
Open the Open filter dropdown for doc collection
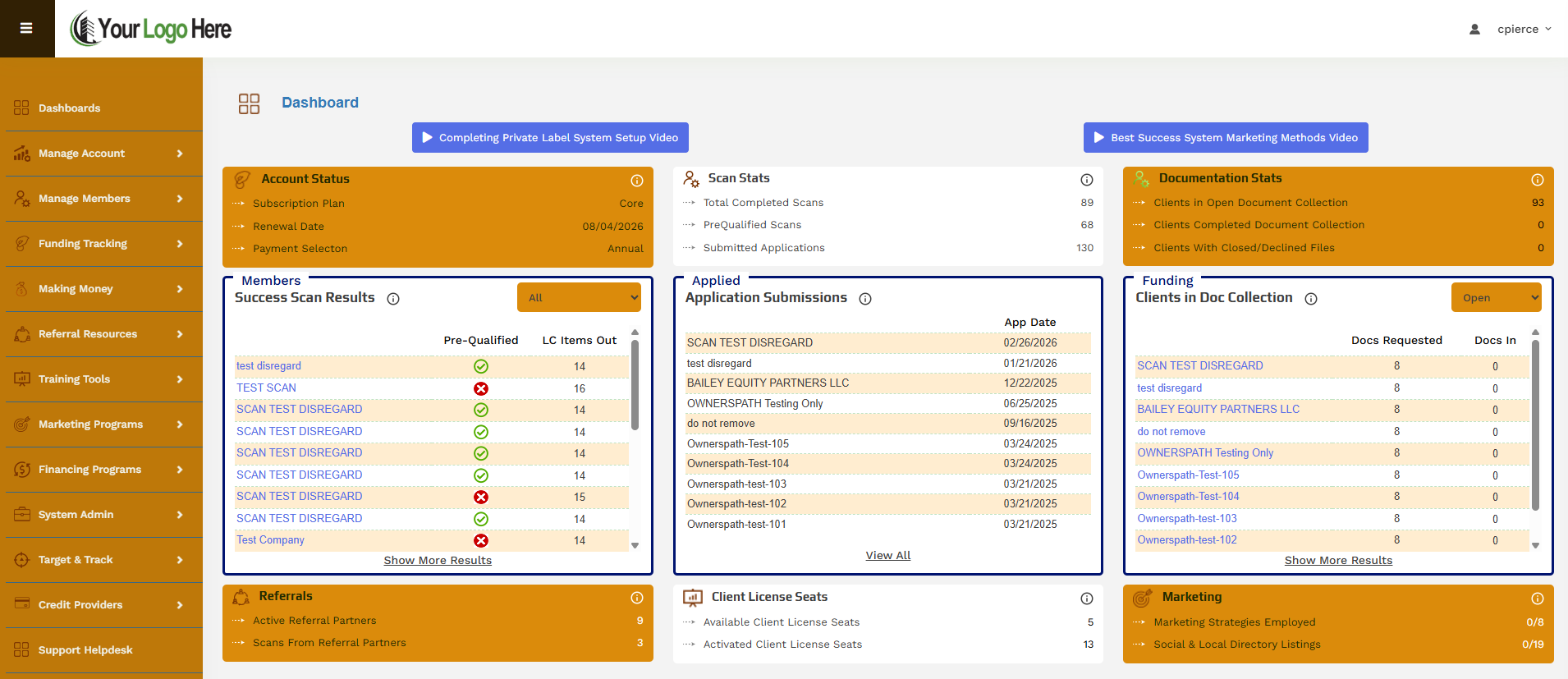1496,297
